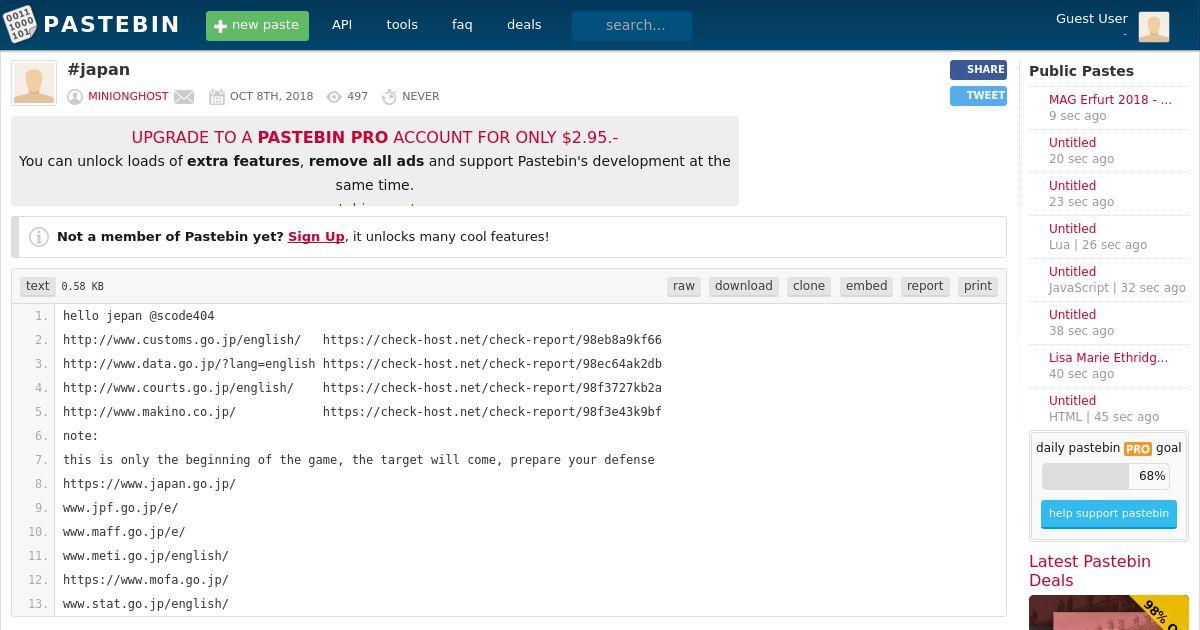
Task: Click the PASTEBIN PRO upgrade banner
Action: click(375, 161)
